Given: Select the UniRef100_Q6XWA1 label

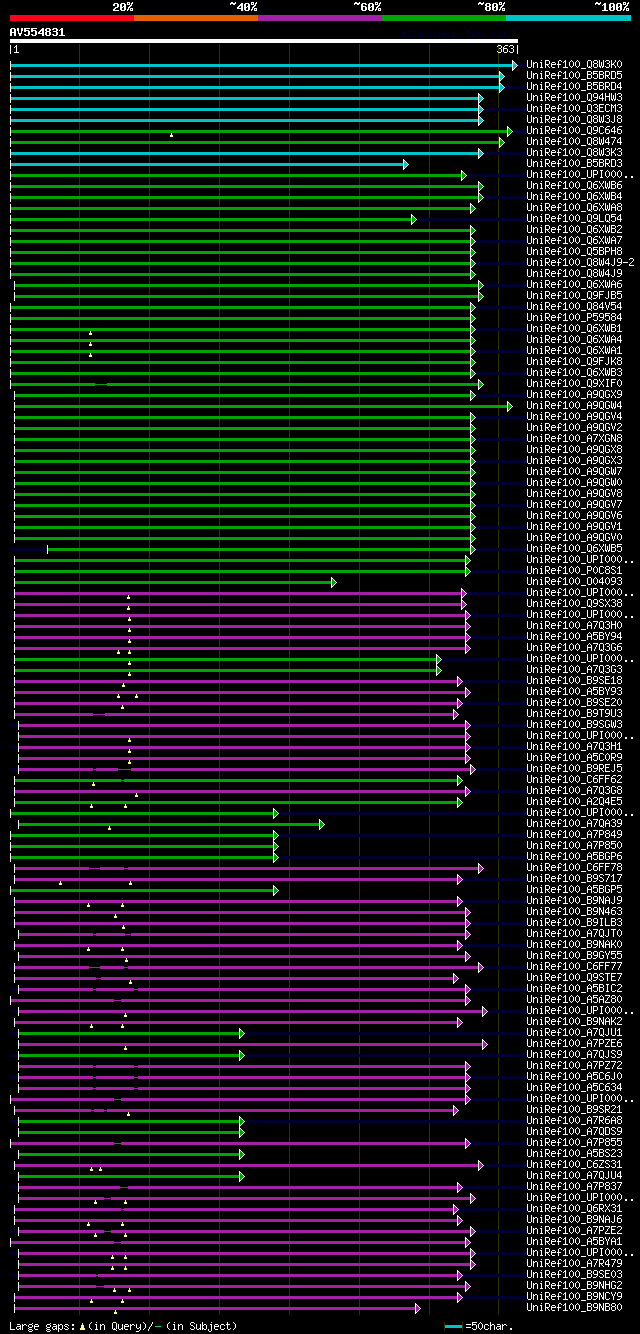Looking at the screenshot, I should point(575,350).
